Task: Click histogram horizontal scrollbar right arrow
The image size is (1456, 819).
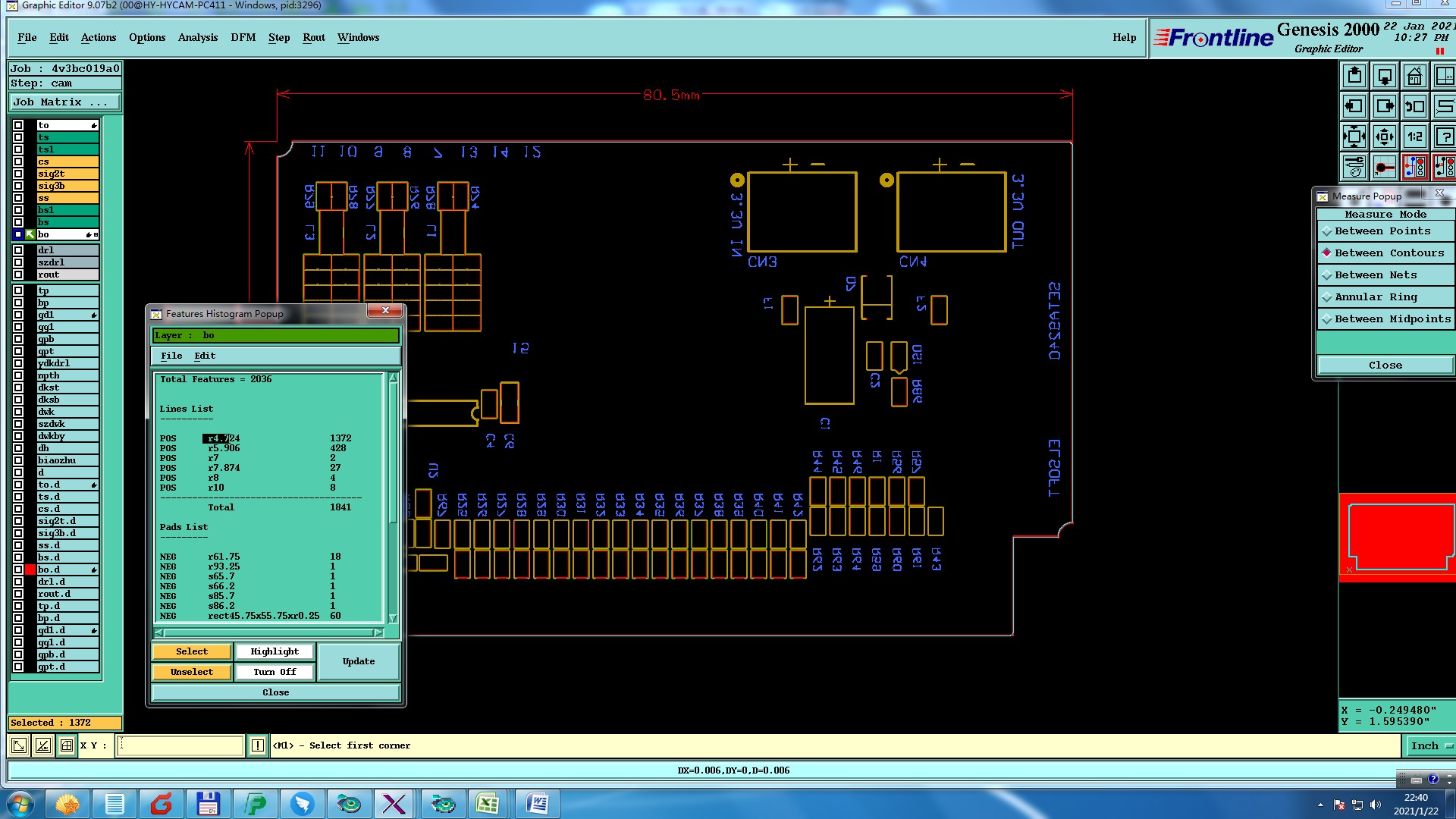Action: click(x=378, y=632)
